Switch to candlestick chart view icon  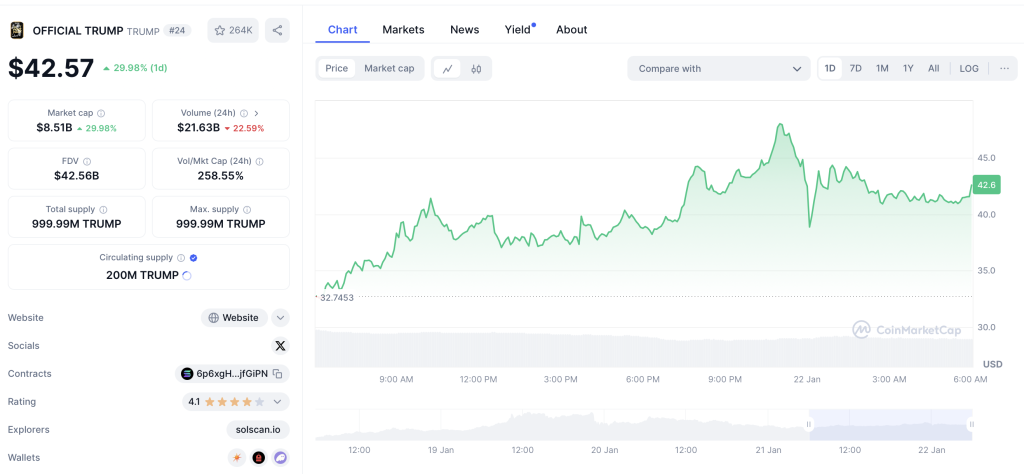(x=476, y=69)
